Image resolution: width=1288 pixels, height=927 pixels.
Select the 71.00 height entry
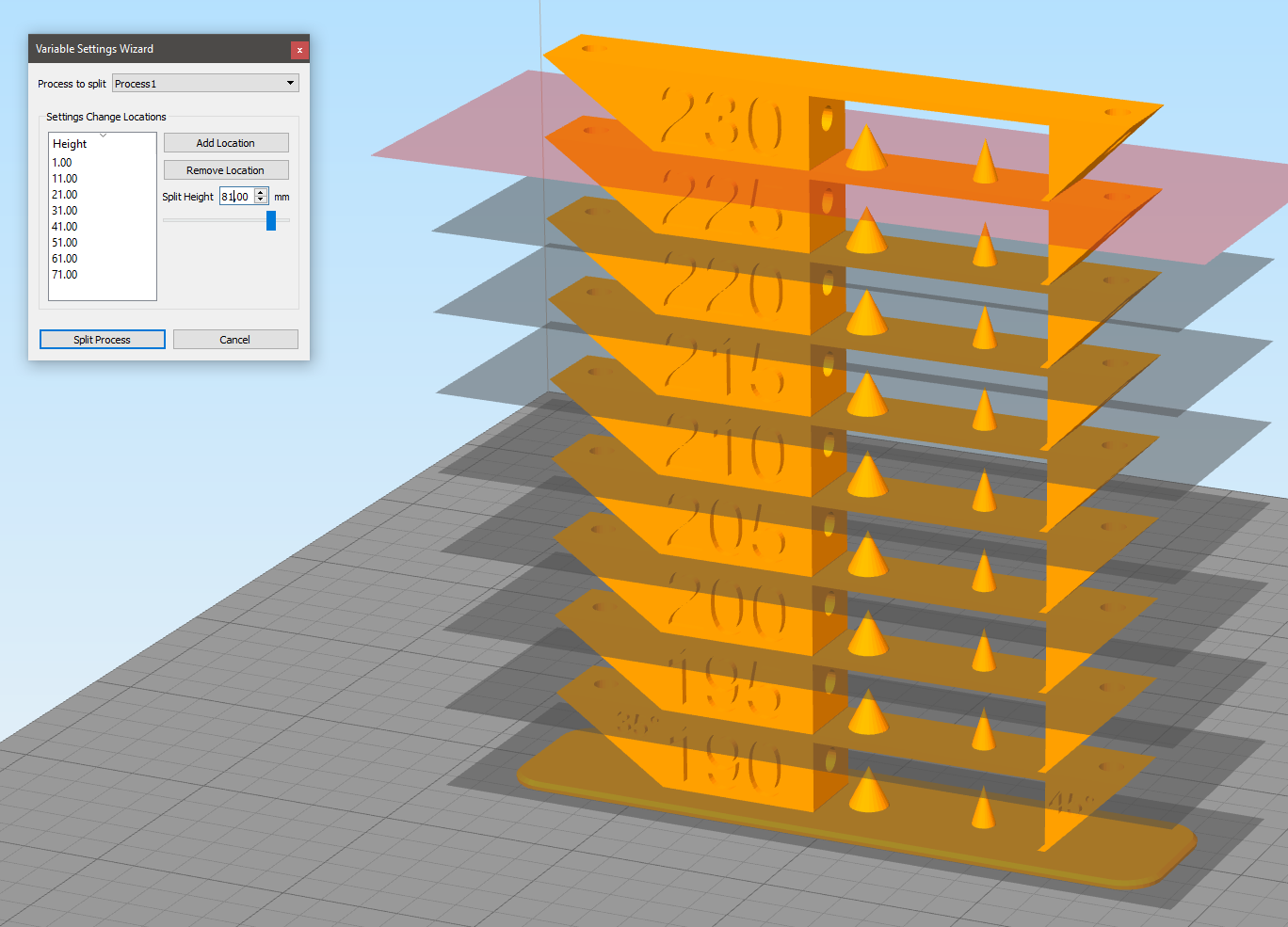[65, 275]
